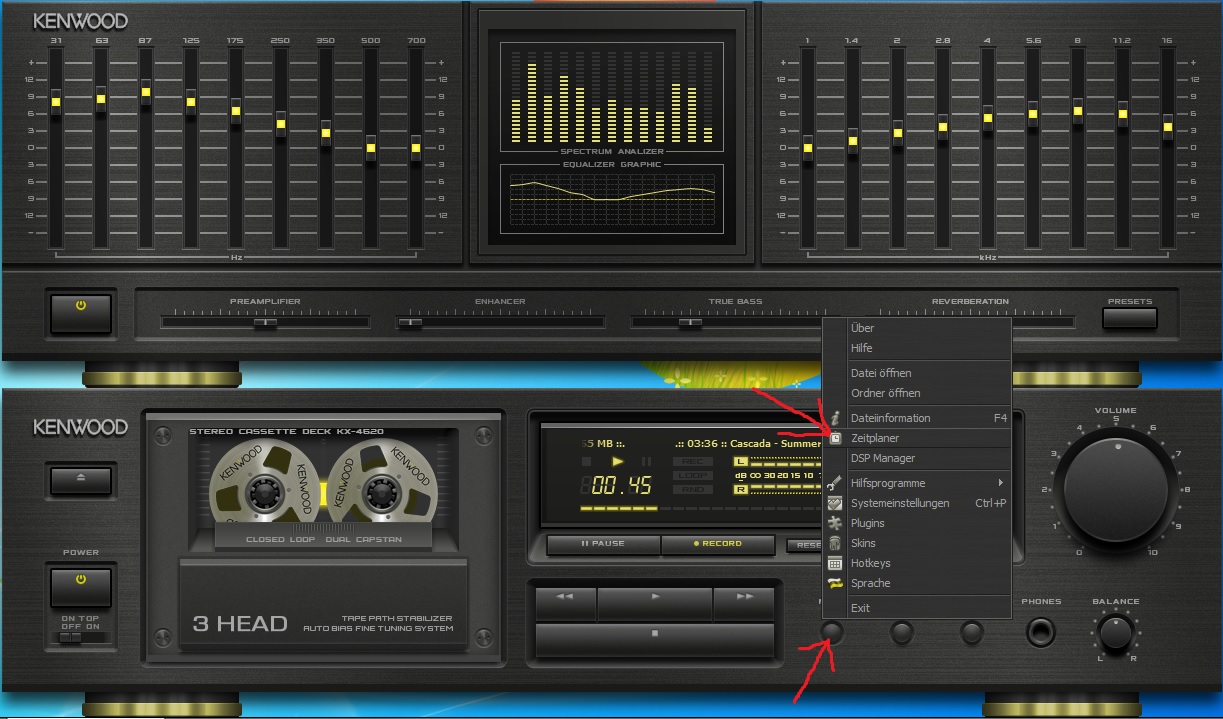Screen dimensions: 1223x719
Task: Toggle the equalizer power button
Action: pyautogui.click(x=81, y=312)
